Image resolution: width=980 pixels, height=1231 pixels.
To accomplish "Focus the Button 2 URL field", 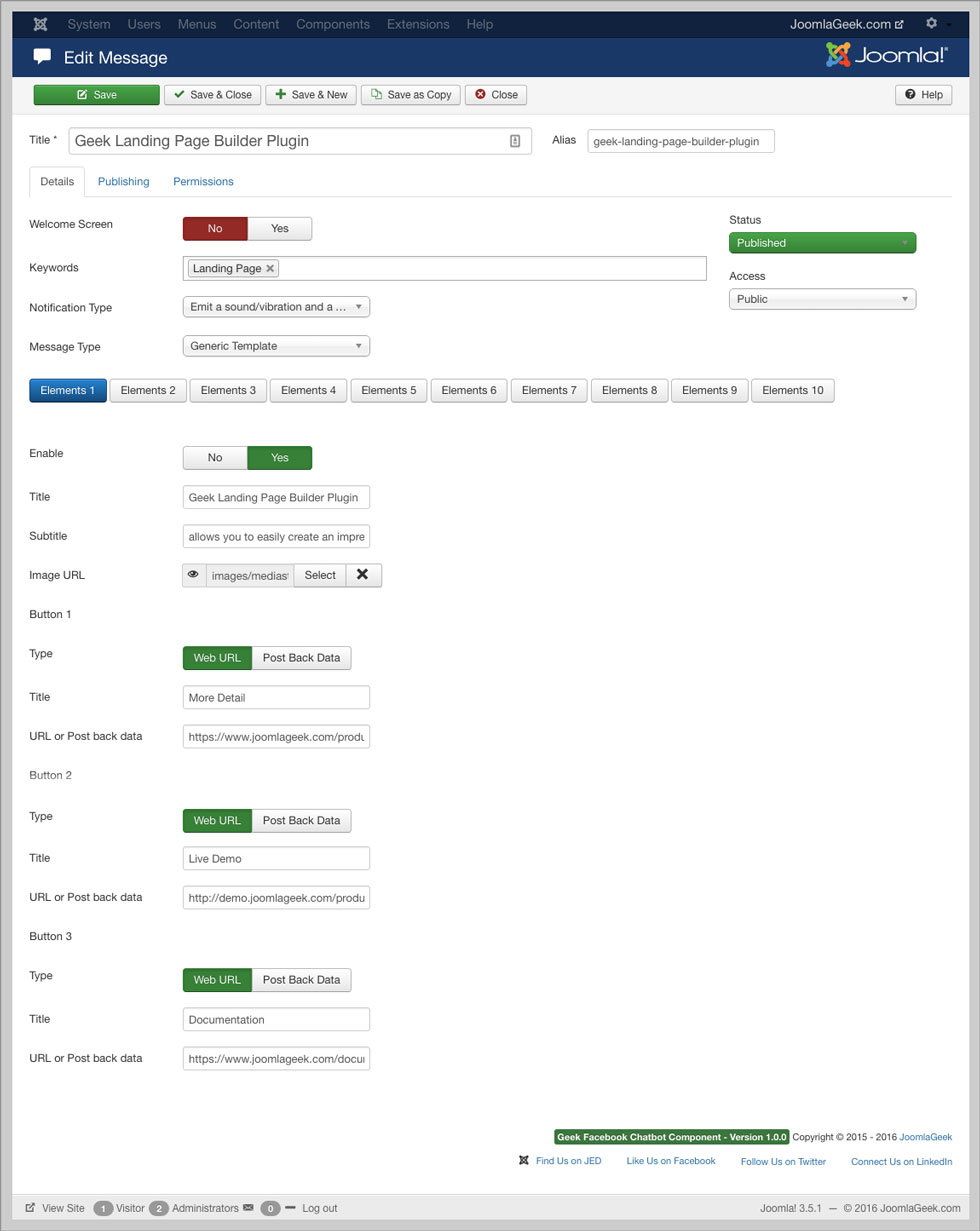I will 276,898.
